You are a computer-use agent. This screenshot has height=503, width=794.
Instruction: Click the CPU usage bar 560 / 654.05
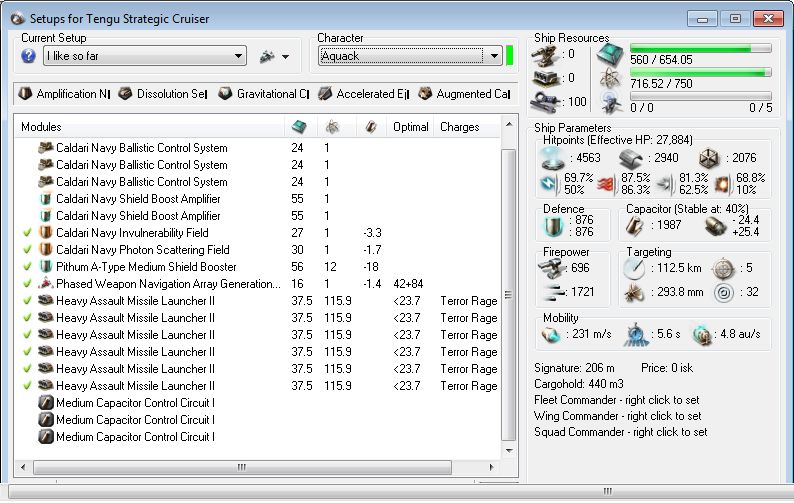tap(701, 48)
